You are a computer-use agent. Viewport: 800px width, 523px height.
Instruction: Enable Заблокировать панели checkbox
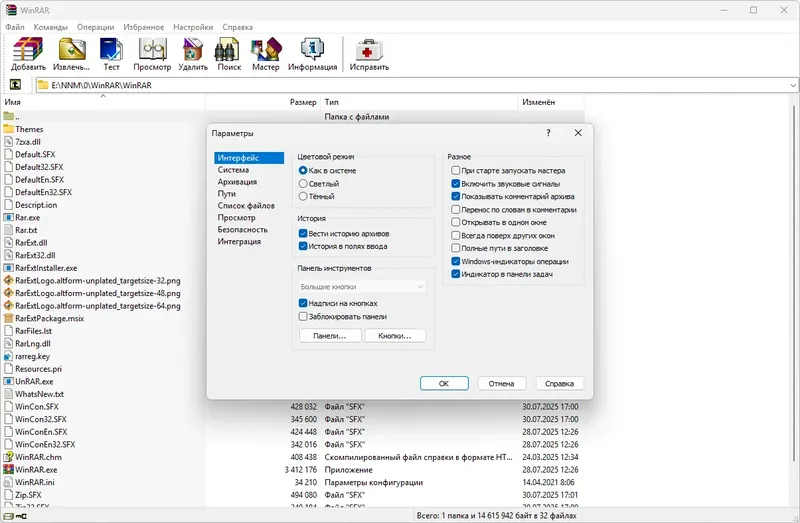[303, 316]
